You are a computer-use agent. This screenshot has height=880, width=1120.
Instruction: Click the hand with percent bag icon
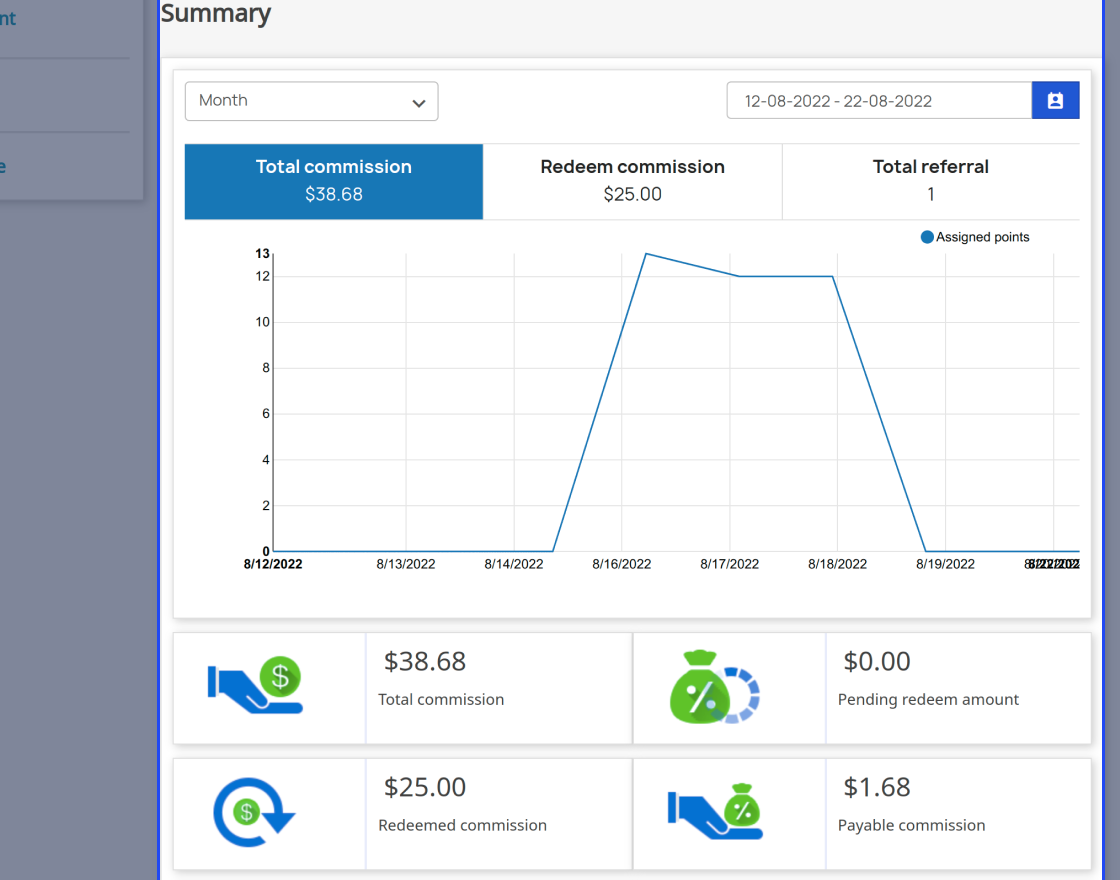[x=715, y=811]
